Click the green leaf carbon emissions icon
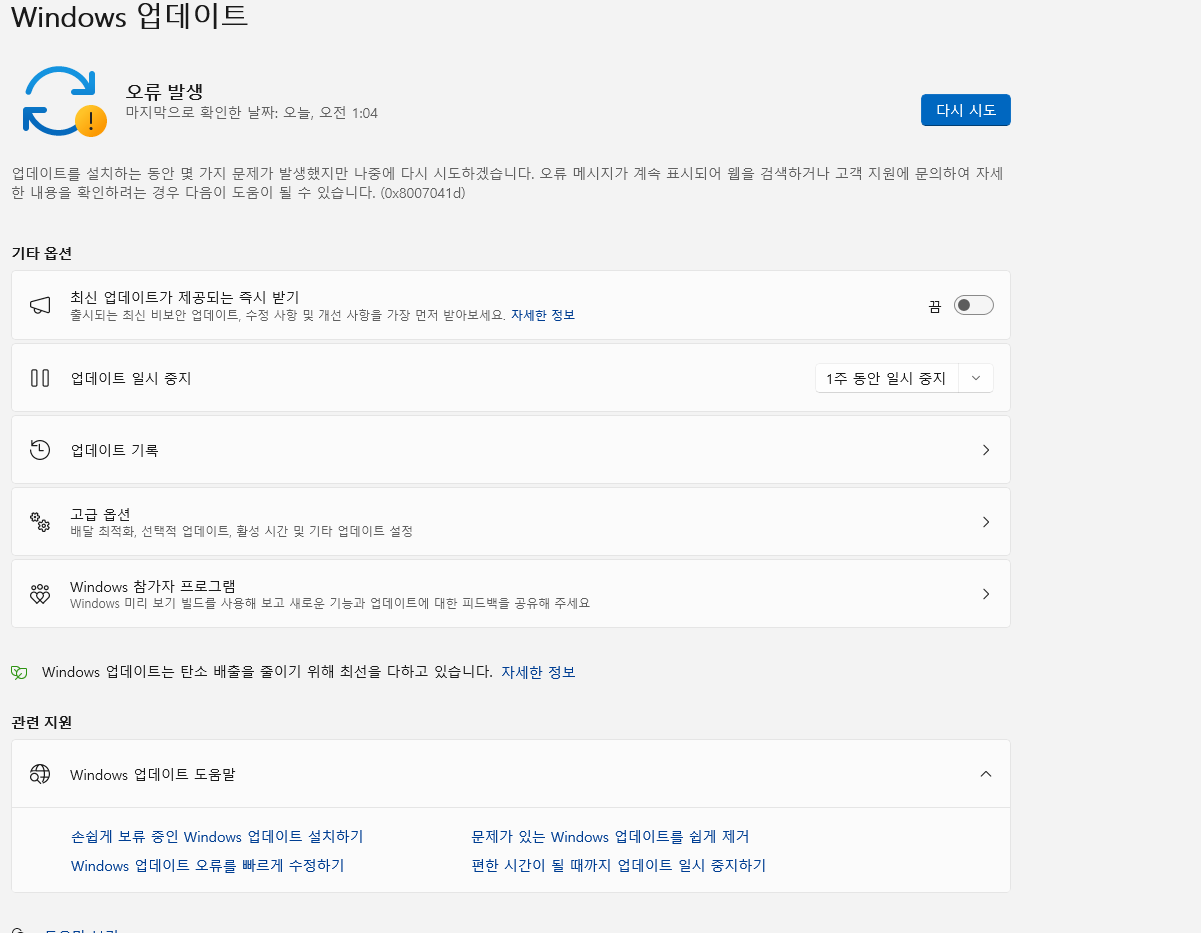 (x=19, y=672)
